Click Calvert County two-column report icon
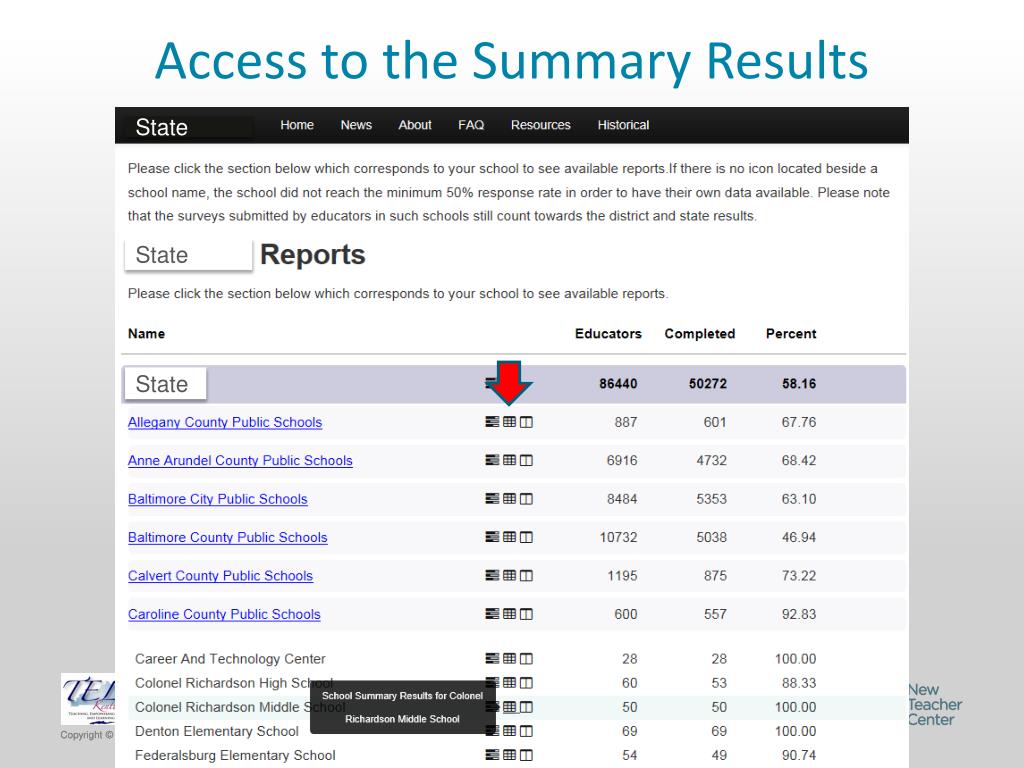The height and width of the screenshot is (768, 1024). click(526, 575)
